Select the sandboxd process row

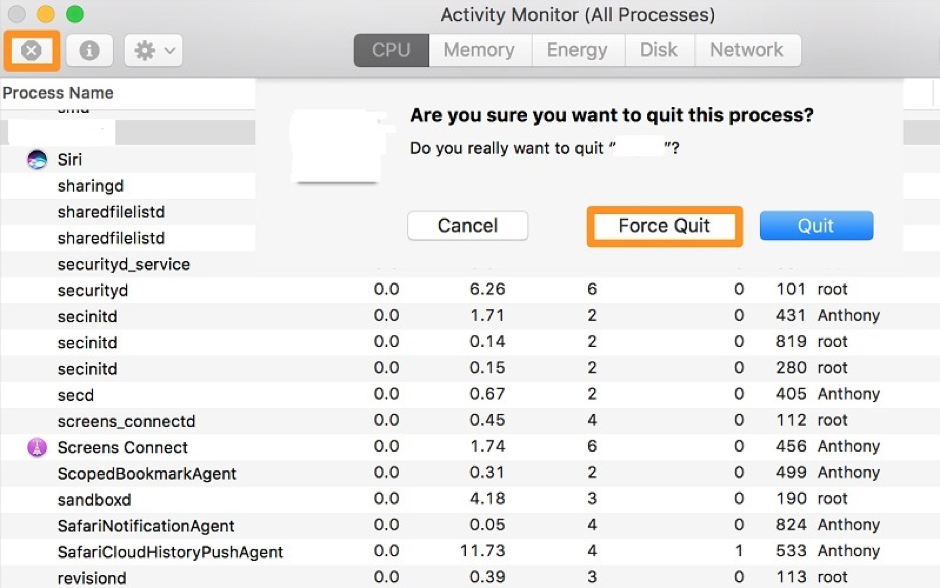(94, 499)
